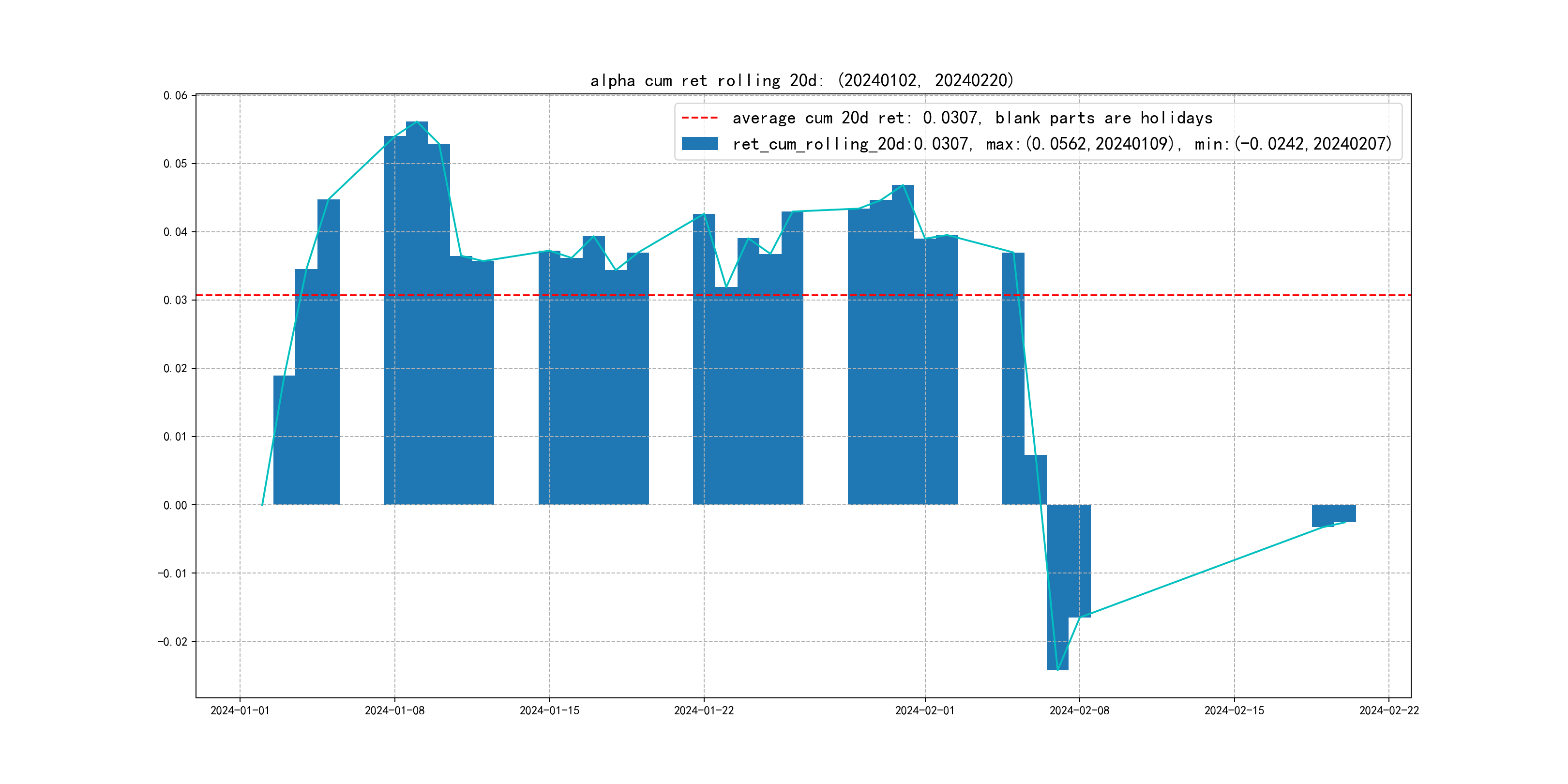The height and width of the screenshot is (784, 1568).
Task: Click the 2024-01-08 x-axis label
Action: 394,710
